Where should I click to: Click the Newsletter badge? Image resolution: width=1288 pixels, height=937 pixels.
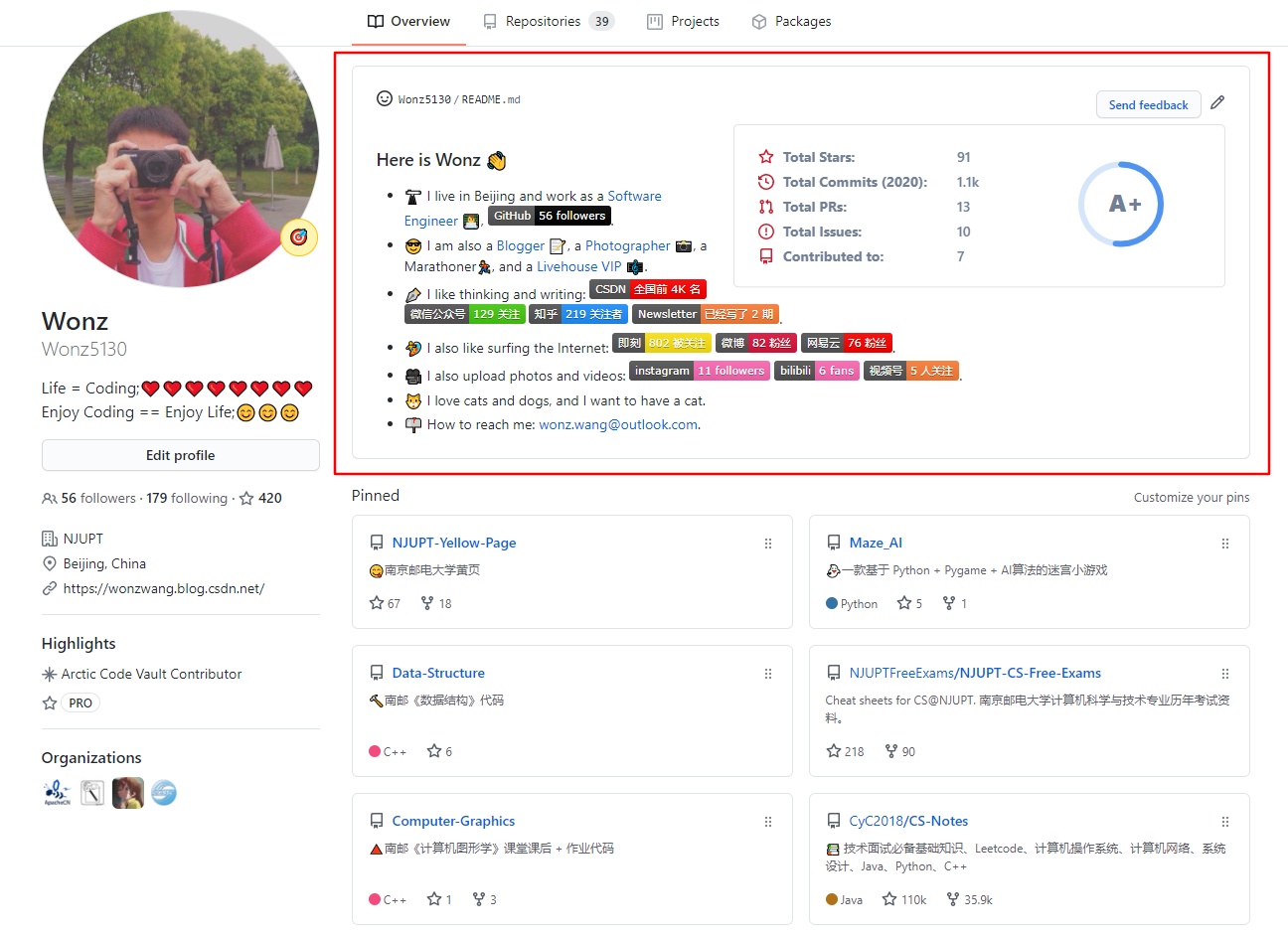click(706, 314)
